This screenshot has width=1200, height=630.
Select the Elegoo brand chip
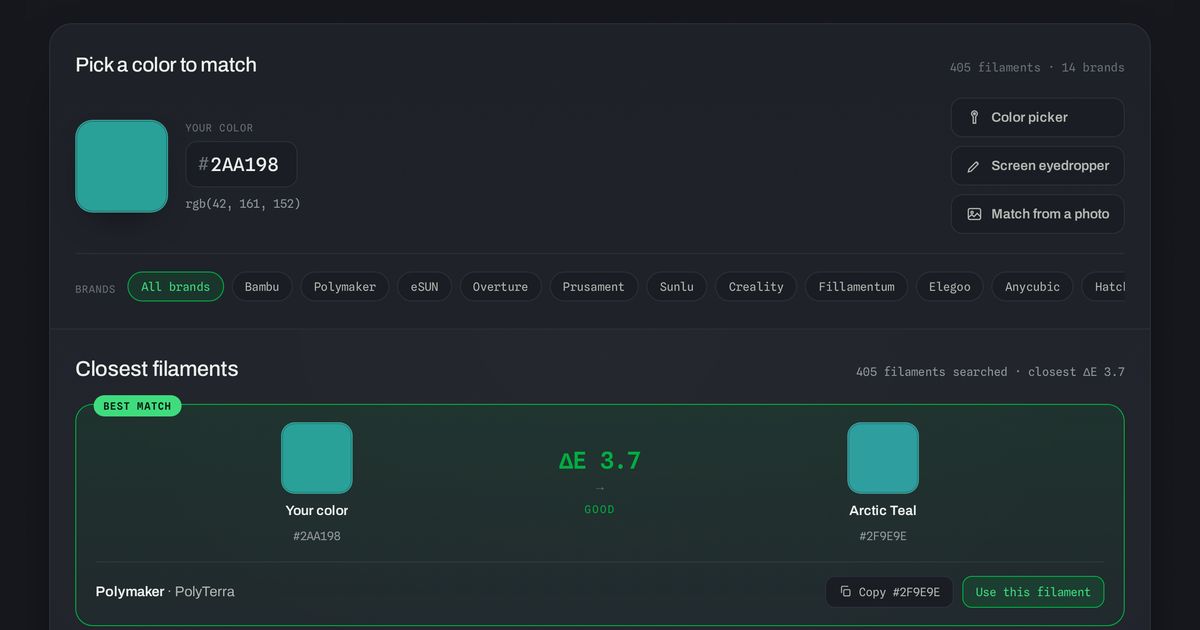[950, 287]
